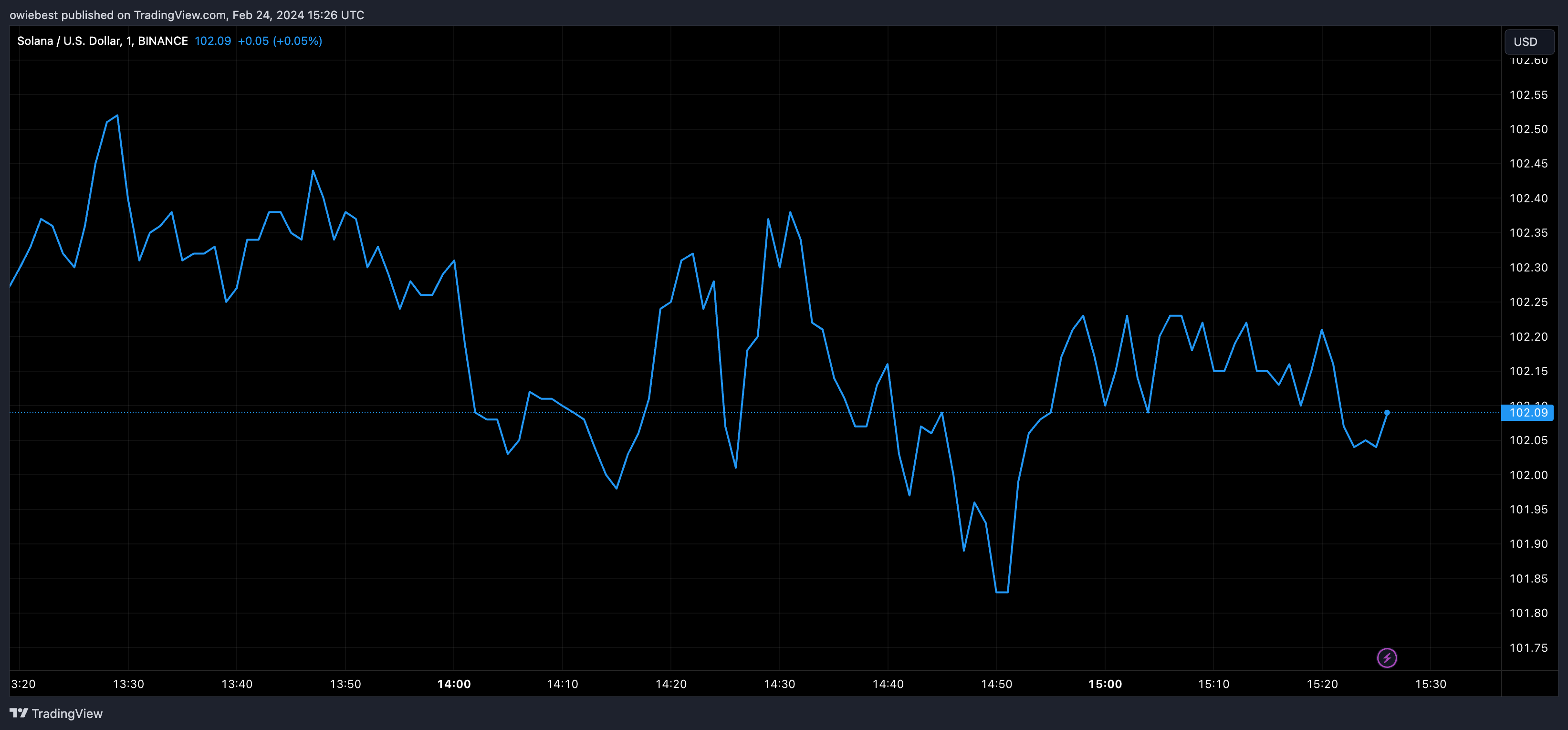The width and height of the screenshot is (1568, 730).
Task: Click the 101.75 price axis label
Action: tap(1528, 648)
